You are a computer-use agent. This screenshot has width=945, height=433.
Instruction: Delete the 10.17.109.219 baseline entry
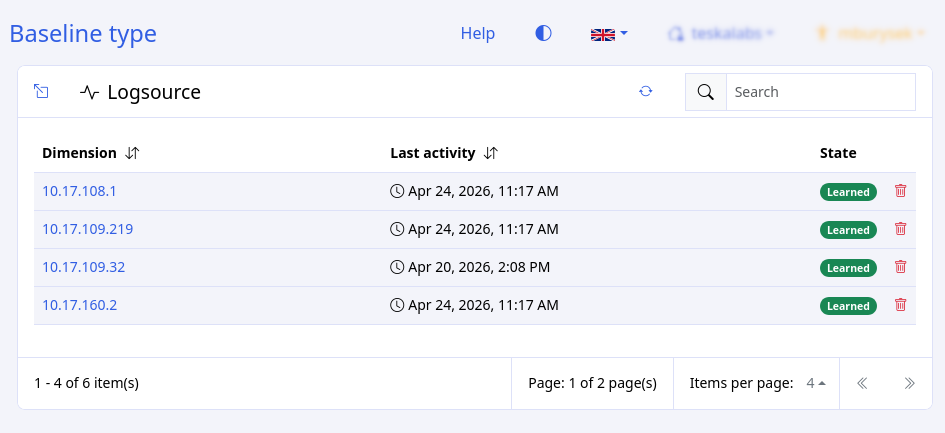(x=900, y=229)
